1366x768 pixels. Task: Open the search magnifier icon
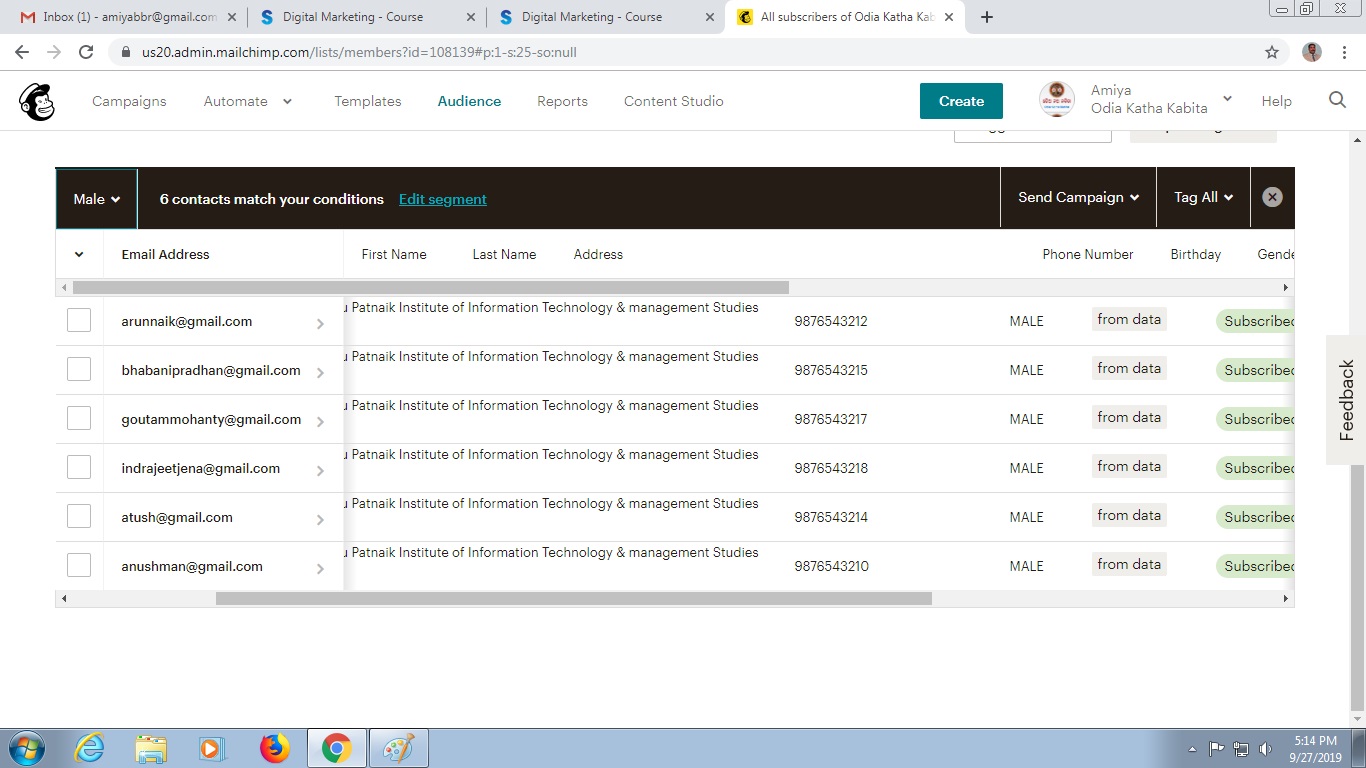click(x=1337, y=100)
